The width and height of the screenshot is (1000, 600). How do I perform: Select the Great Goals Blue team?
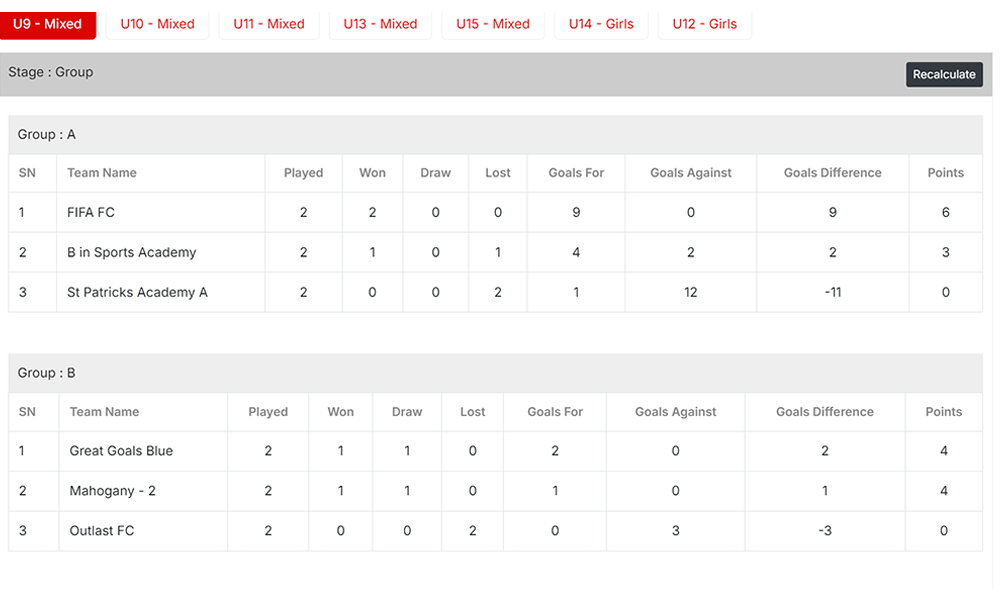(121, 451)
